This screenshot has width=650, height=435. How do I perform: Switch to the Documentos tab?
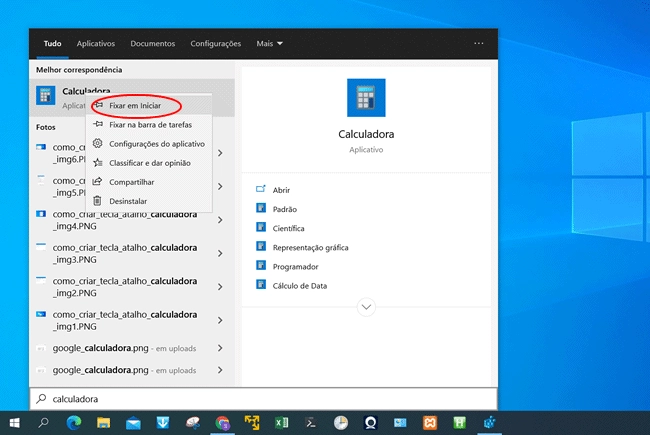pos(152,44)
